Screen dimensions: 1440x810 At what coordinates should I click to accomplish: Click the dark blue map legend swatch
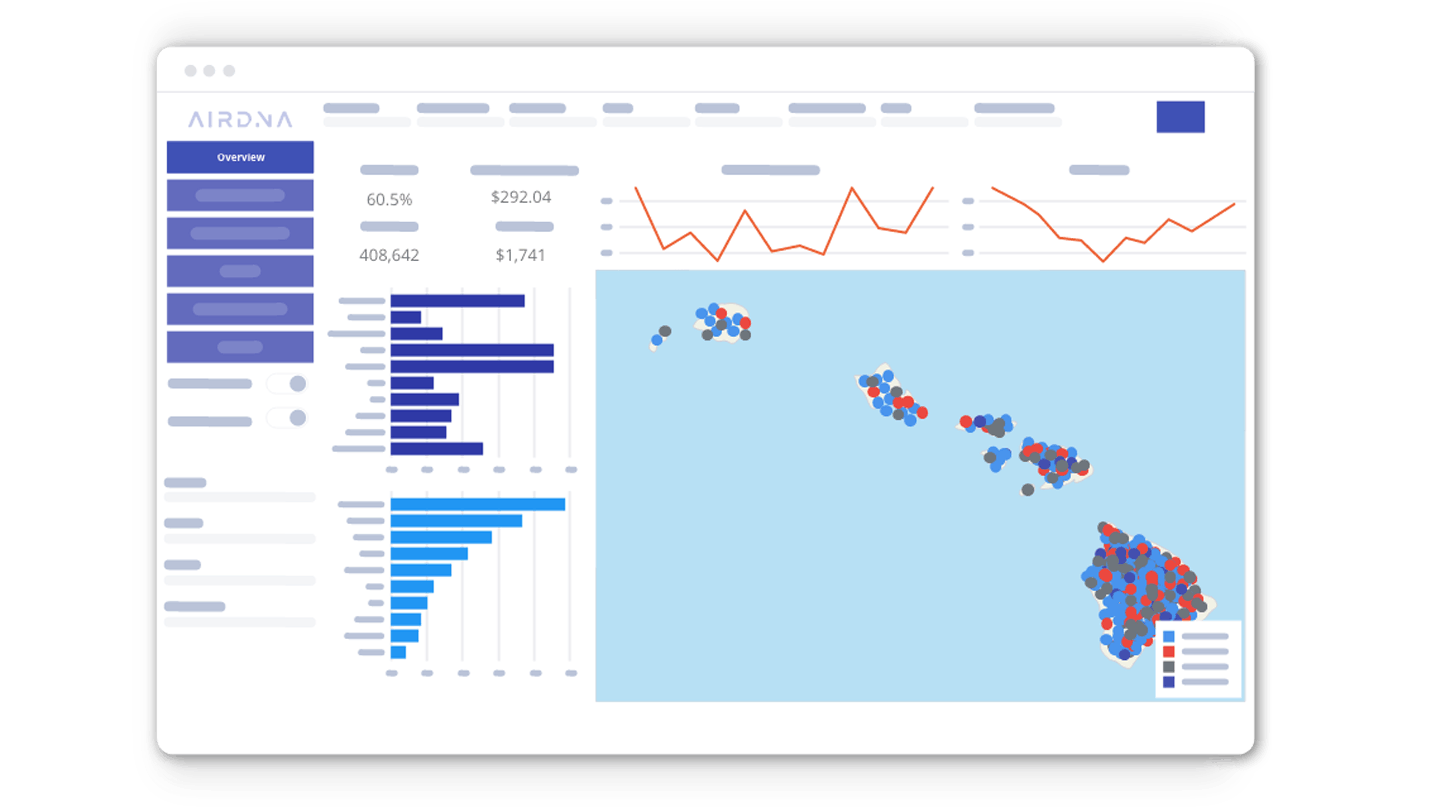tap(1168, 682)
